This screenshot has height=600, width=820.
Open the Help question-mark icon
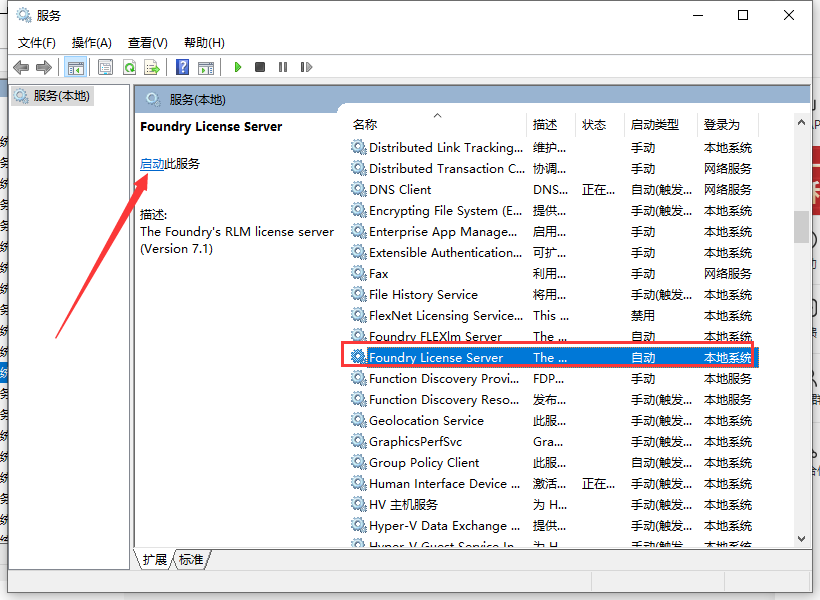click(183, 67)
